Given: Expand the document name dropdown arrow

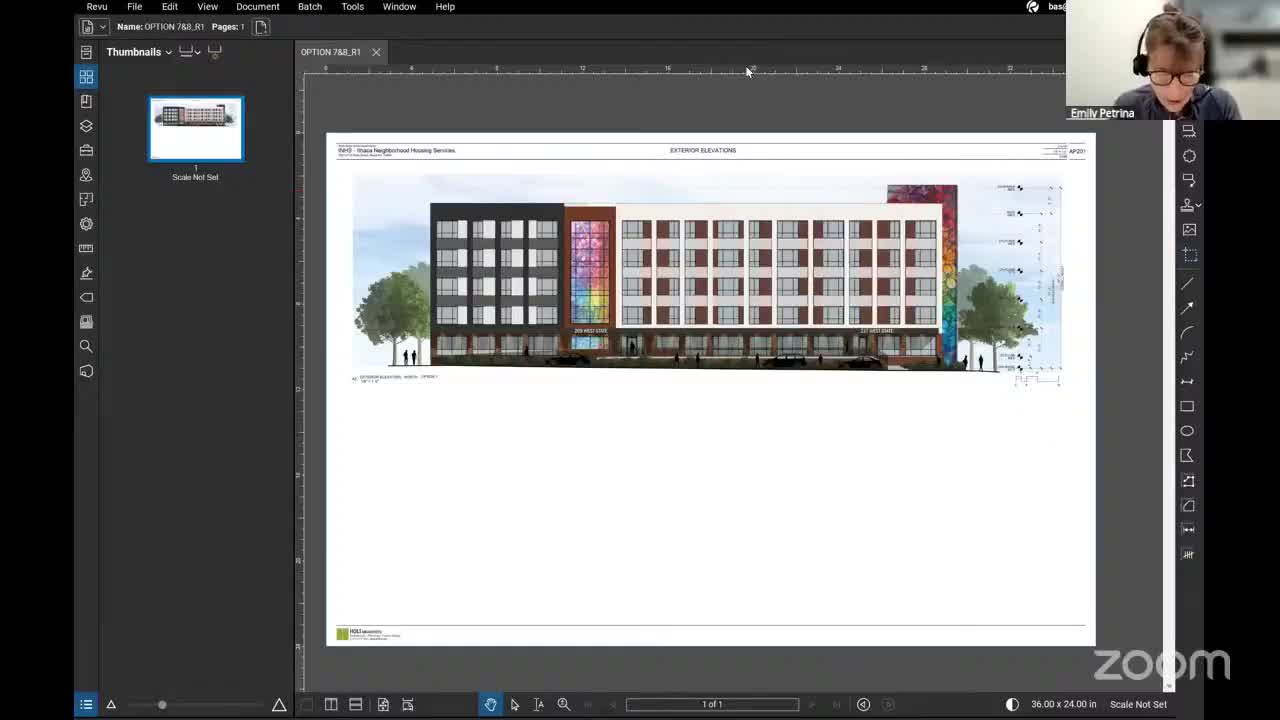Looking at the screenshot, I should click(102, 27).
